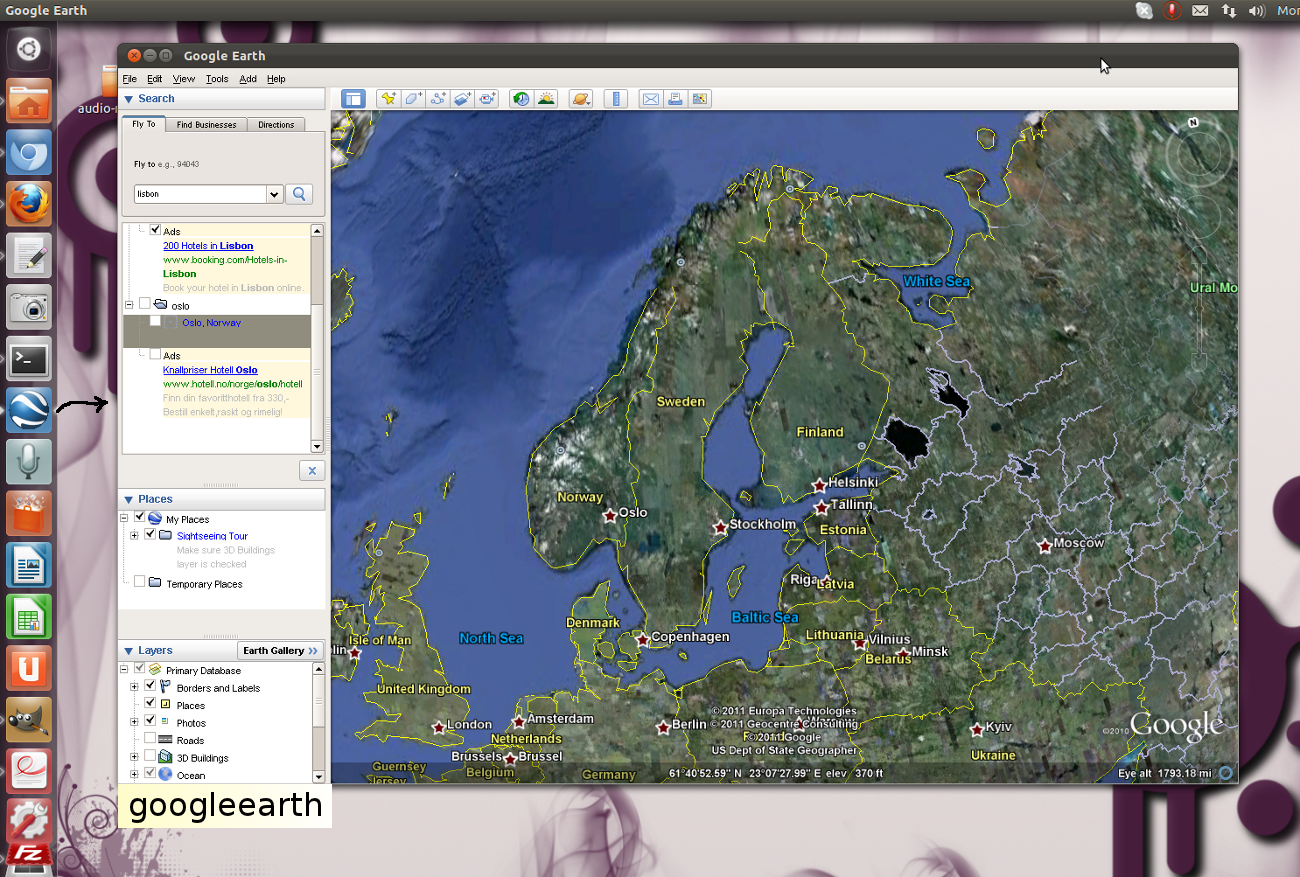Click the Sightseeing Tour link in Places
The image size is (1300, 877).
click(x=212, y=536)
